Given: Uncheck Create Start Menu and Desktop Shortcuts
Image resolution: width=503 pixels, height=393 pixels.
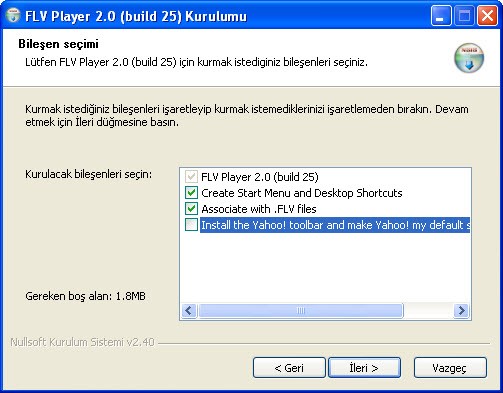Looking at the screenshot, I should click(x=191, y=193).
